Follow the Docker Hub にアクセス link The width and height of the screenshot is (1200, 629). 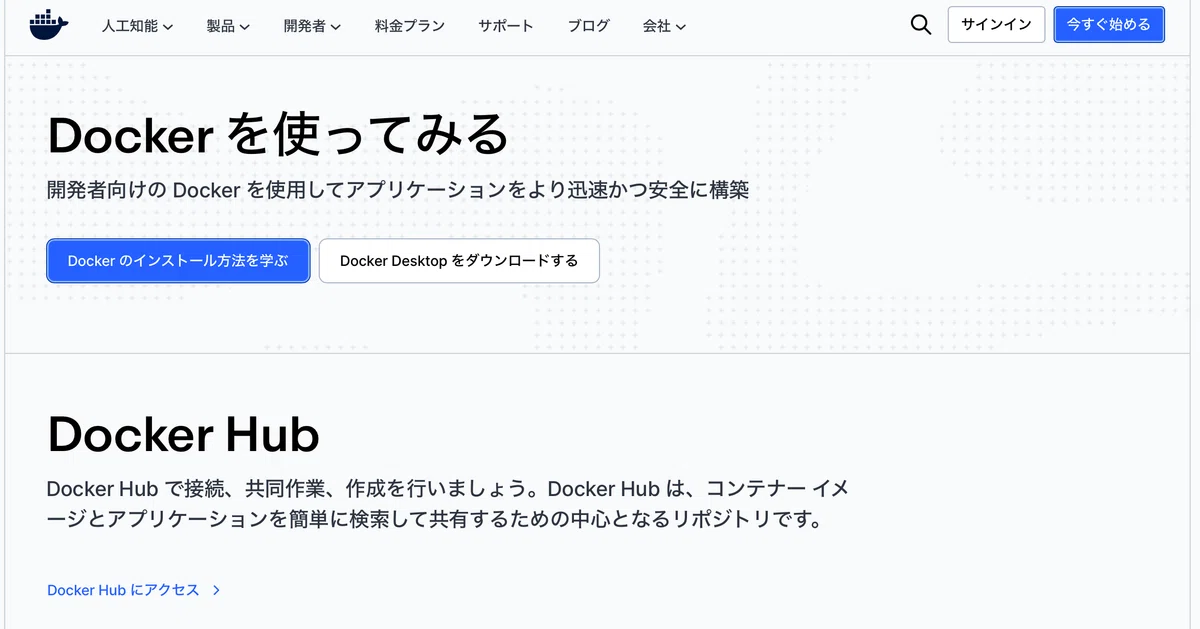tap(123, 590)
